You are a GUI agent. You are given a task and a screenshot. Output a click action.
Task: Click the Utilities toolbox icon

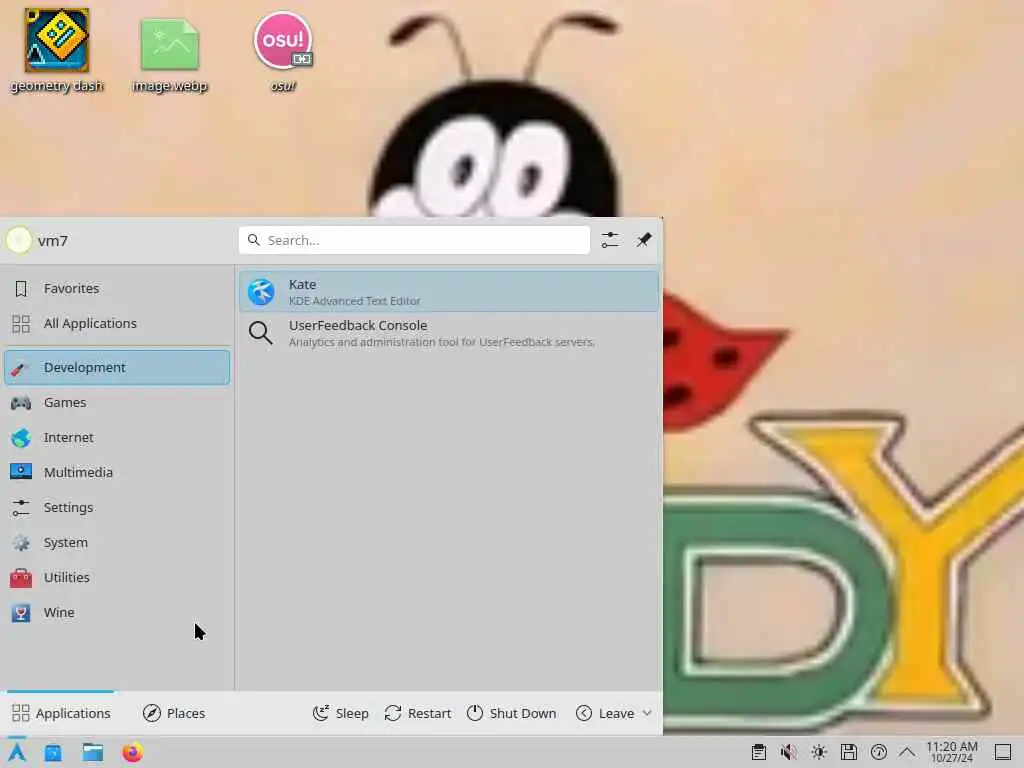[x=21, y=578]
